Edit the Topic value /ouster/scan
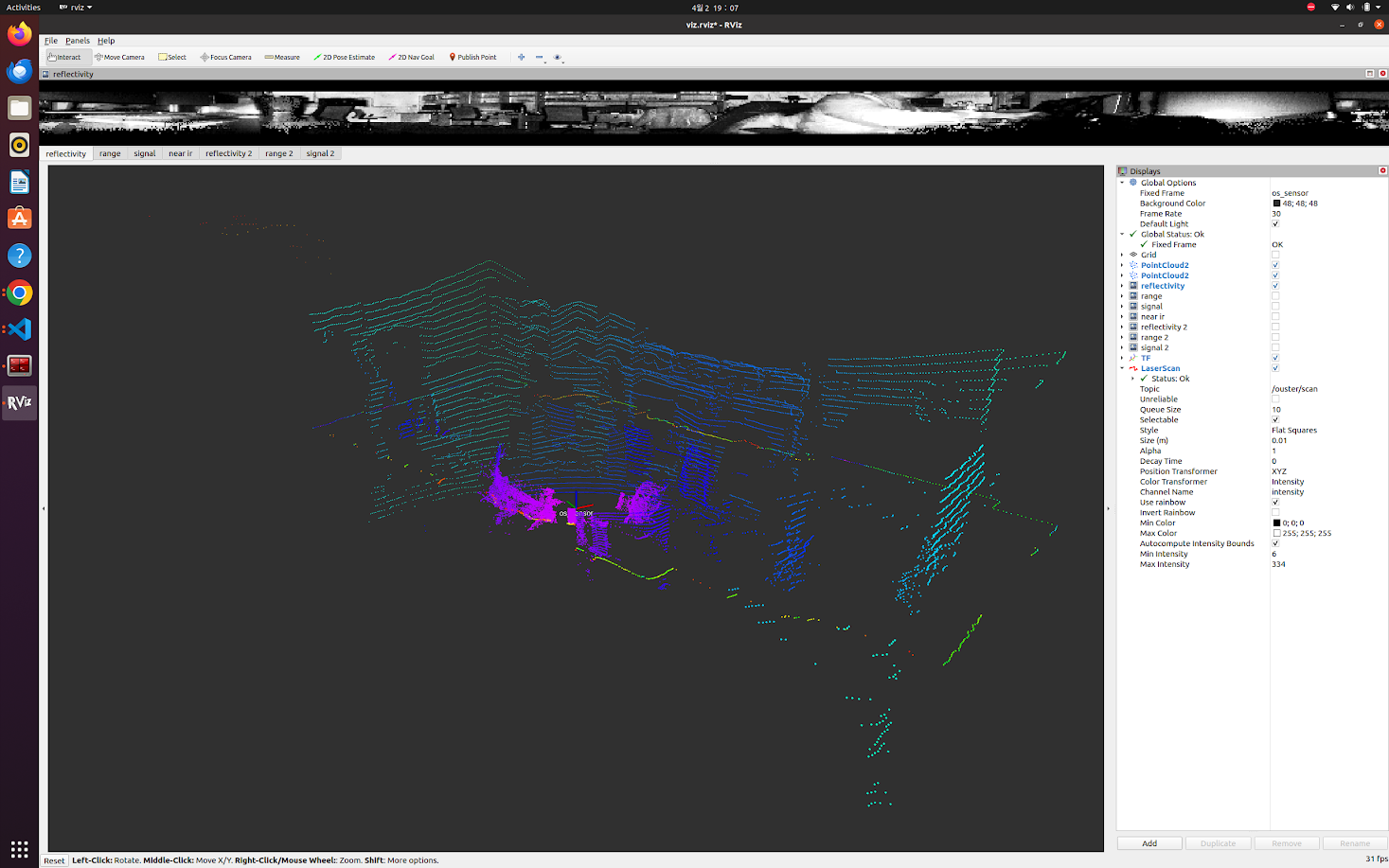The image size is (1389, 868). click(1328, 389)
